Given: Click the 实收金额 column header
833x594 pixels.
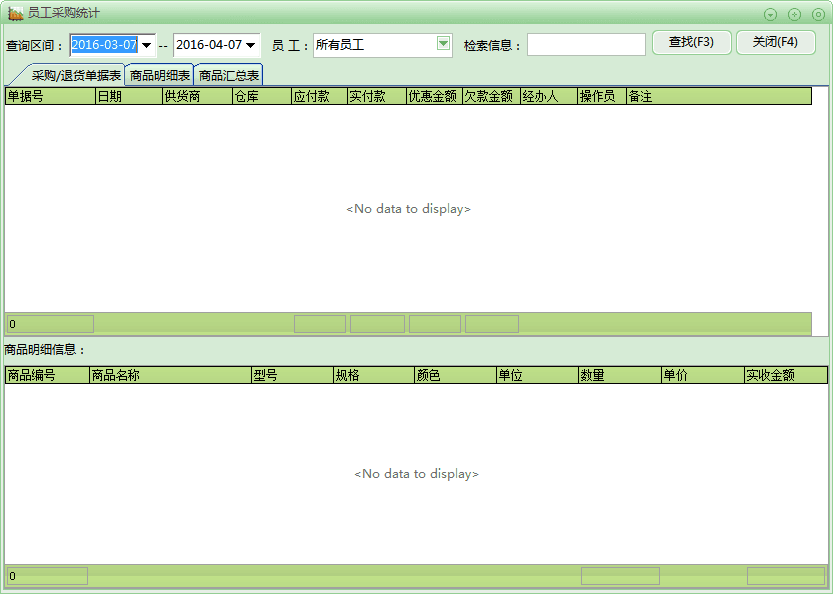Looking at the screenshot, I should click(785, 375).
